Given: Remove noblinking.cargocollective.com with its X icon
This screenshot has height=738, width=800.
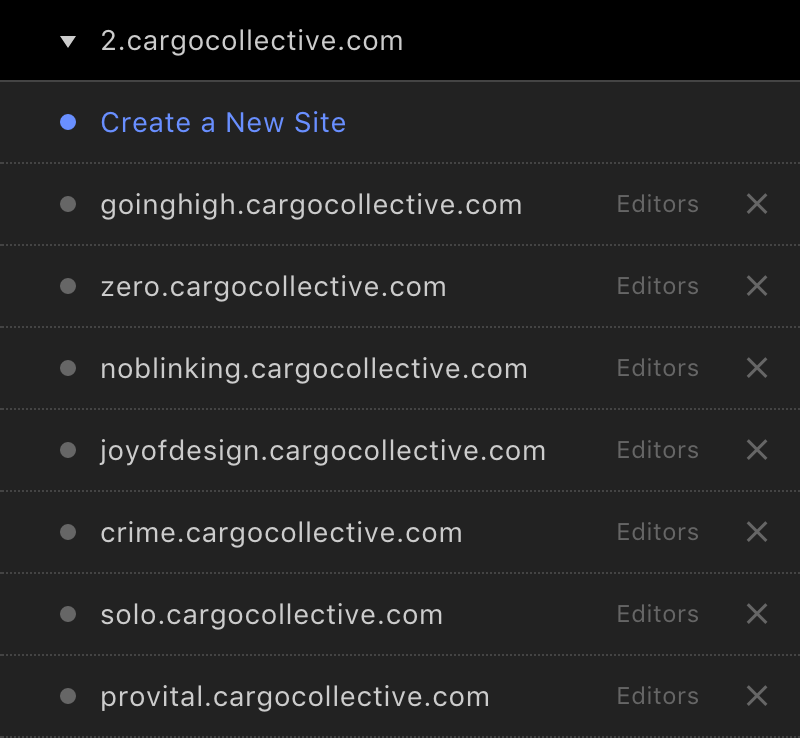Looking at the screenshot, I should pyautogui.click(x=757, y=368).
